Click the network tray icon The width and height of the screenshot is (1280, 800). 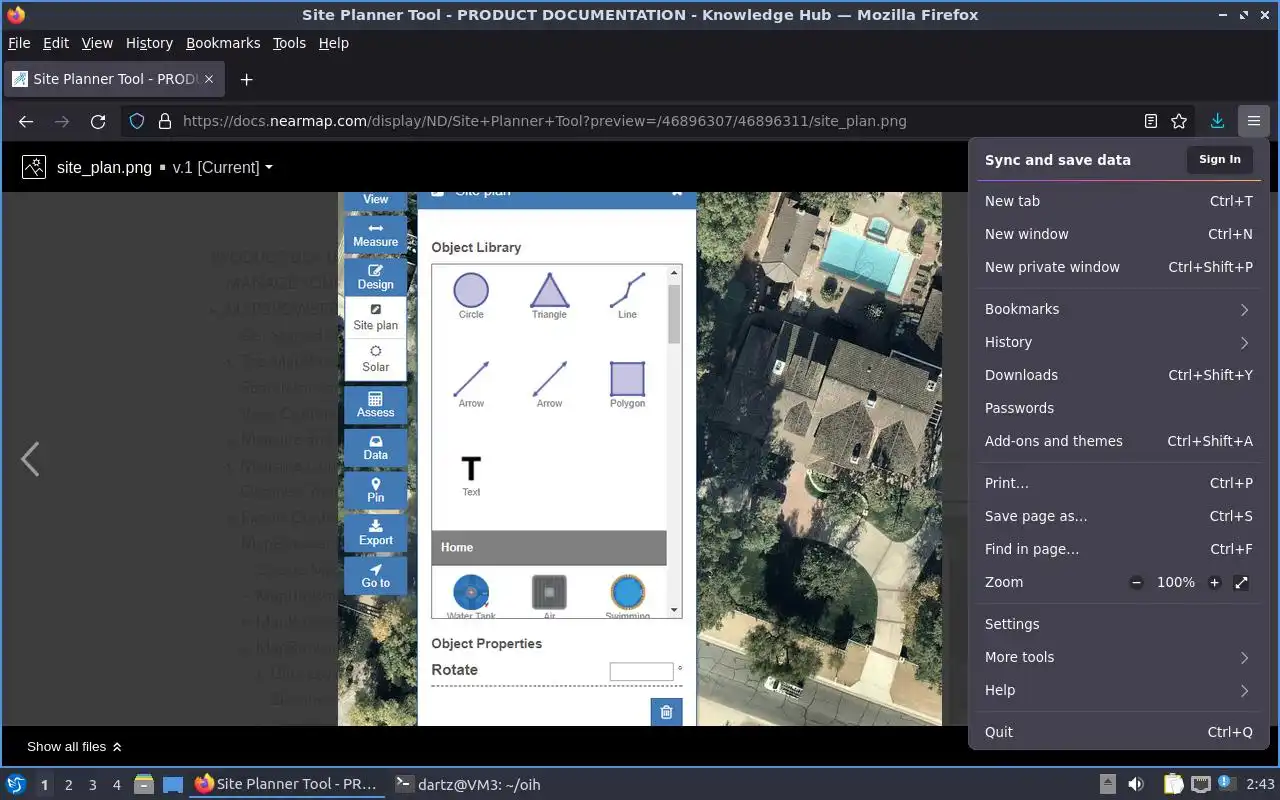(1201, 785)
